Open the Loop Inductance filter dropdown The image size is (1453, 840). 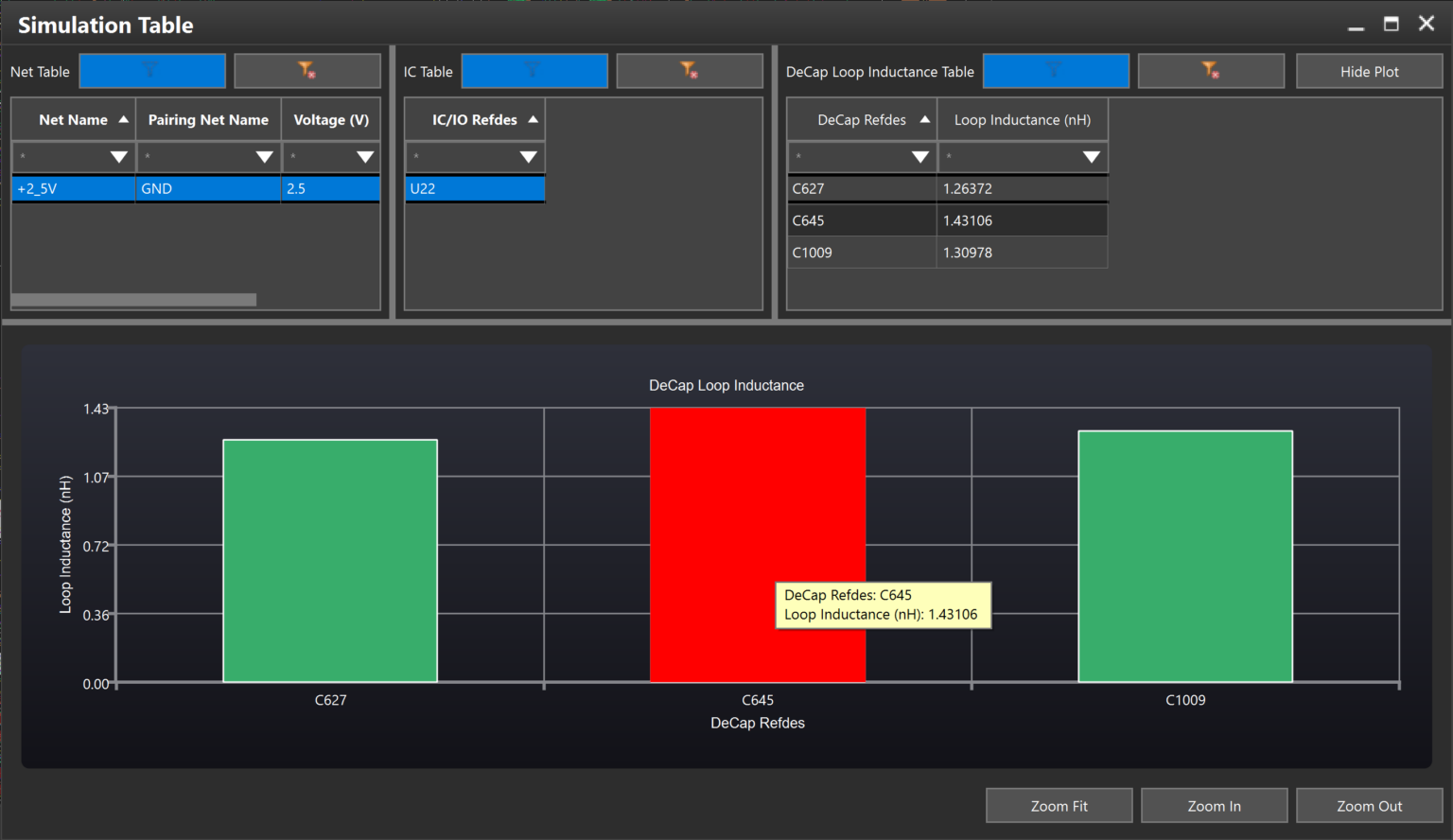coord(1092,157)
